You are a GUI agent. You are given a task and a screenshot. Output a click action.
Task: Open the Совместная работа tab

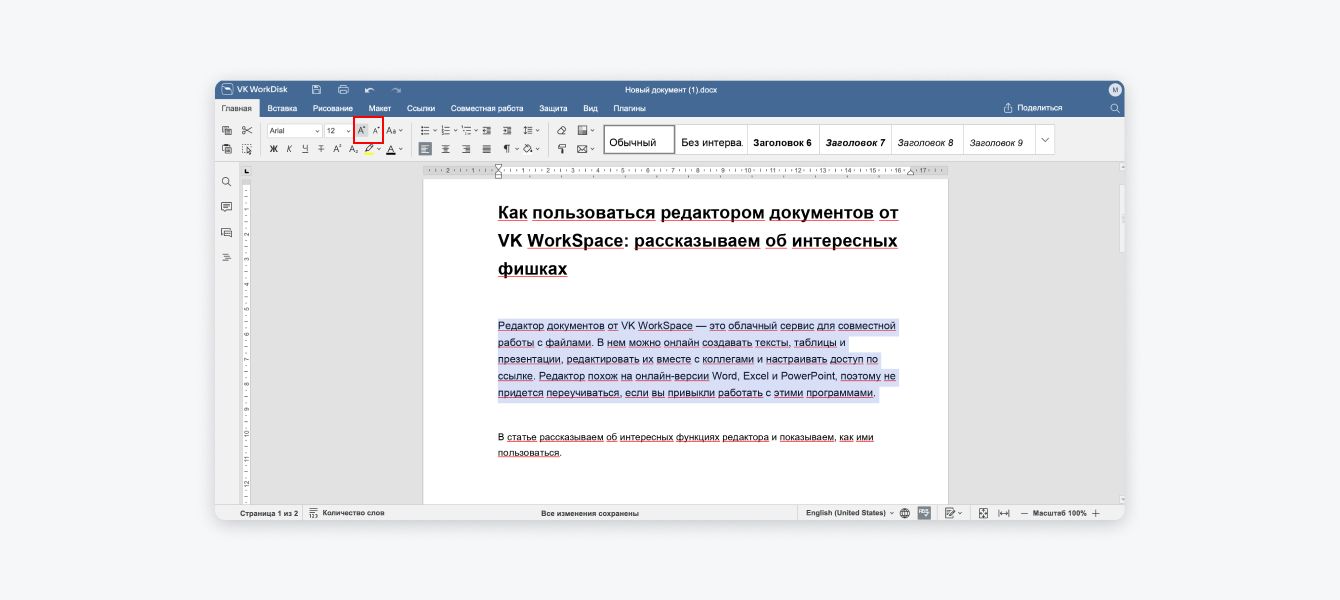[487, 108]
